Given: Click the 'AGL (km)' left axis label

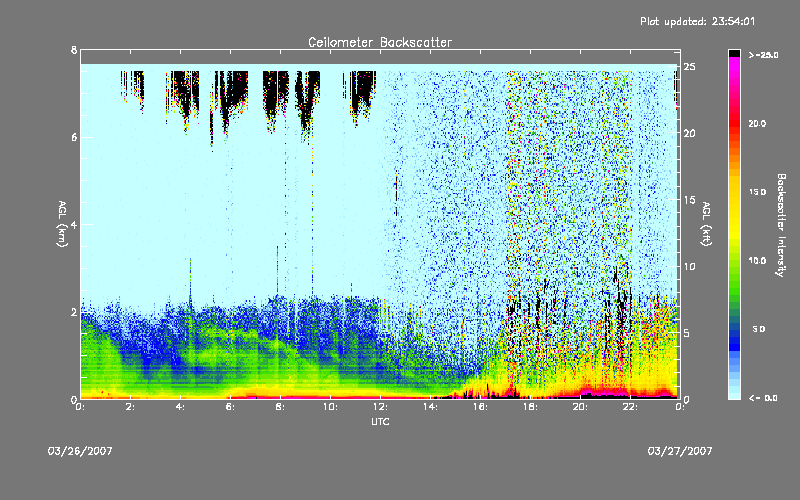Looking at the screenshot, I should point(62,224).
